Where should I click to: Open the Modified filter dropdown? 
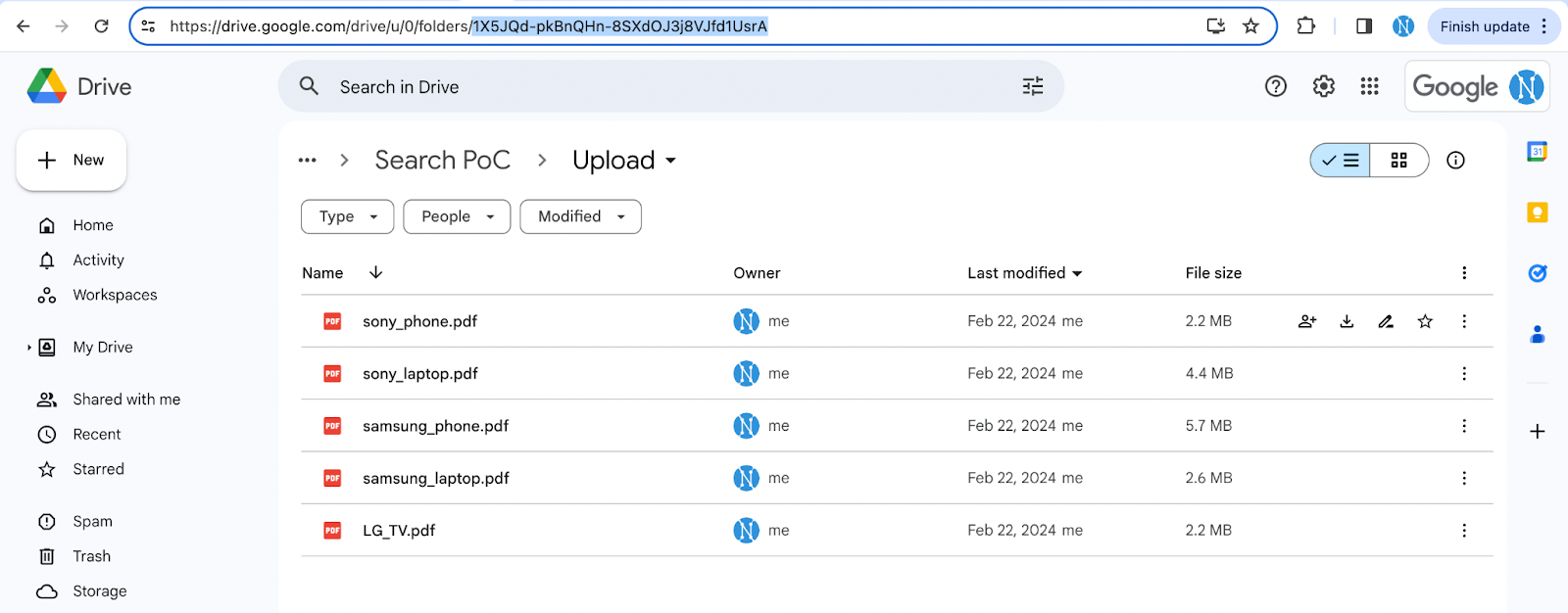point(580,216)
